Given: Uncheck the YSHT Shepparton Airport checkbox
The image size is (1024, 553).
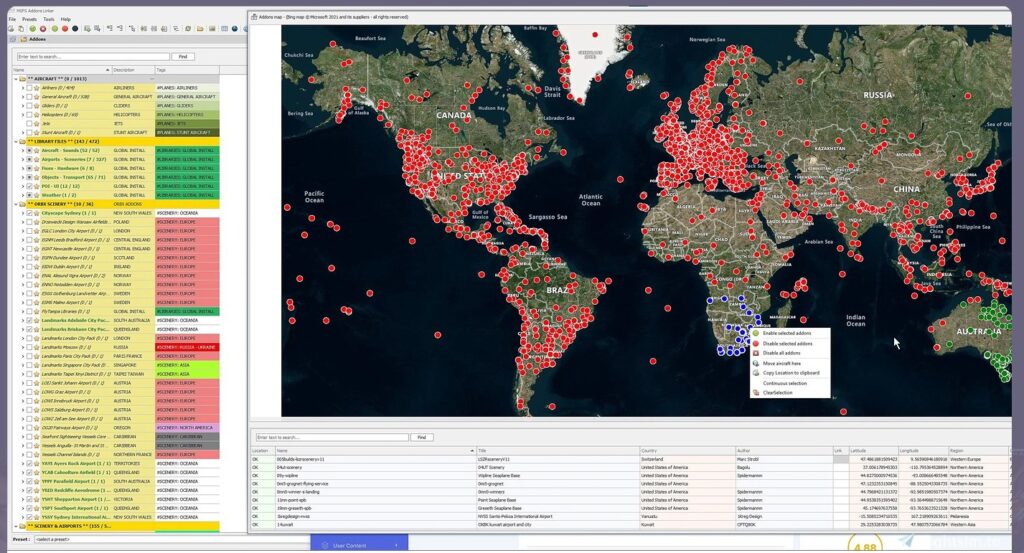Looking at the screenshot, I should pos(29,499).
